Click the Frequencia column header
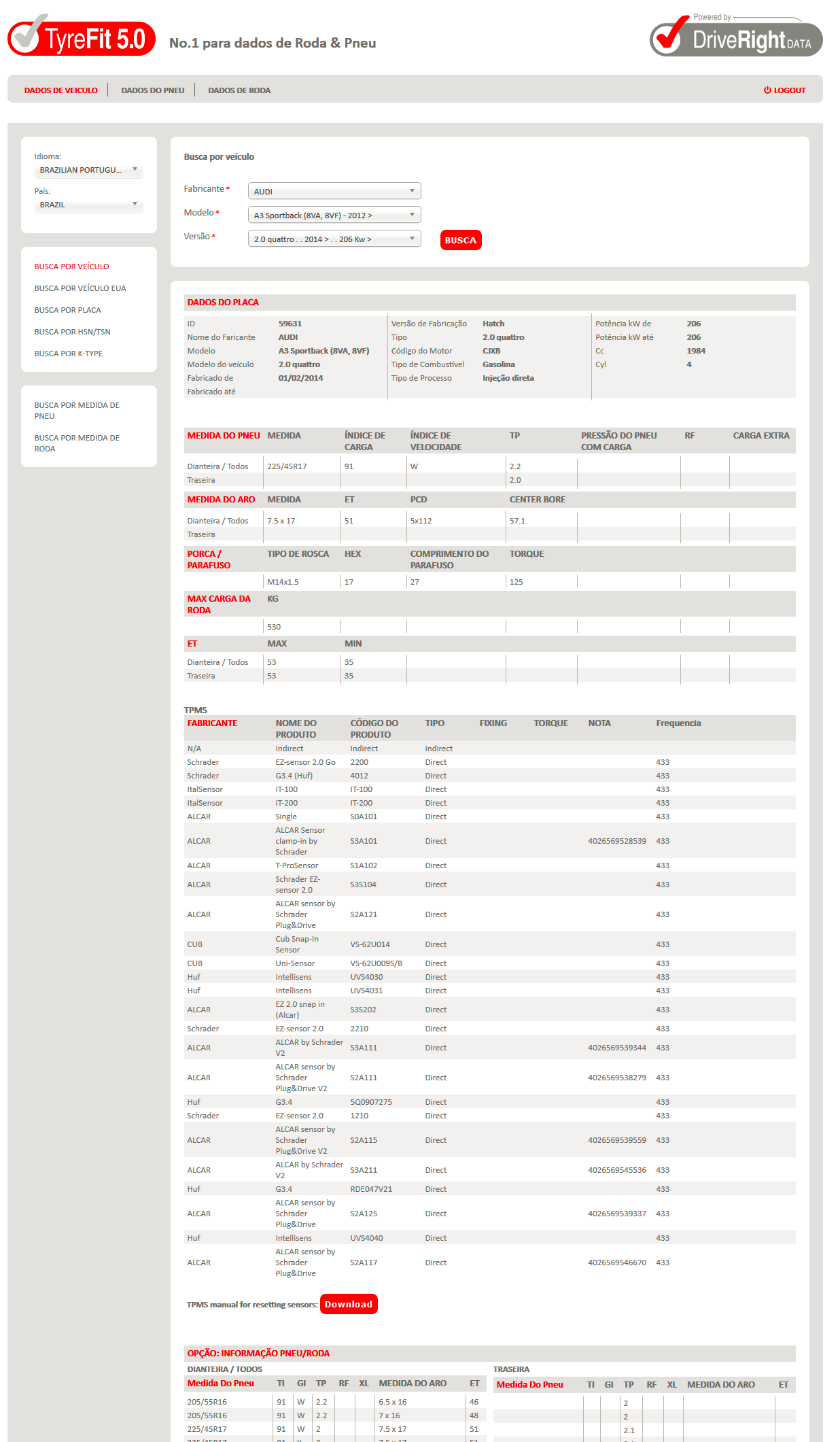Viewport: 840px width, 1442px height. (678, 723)
